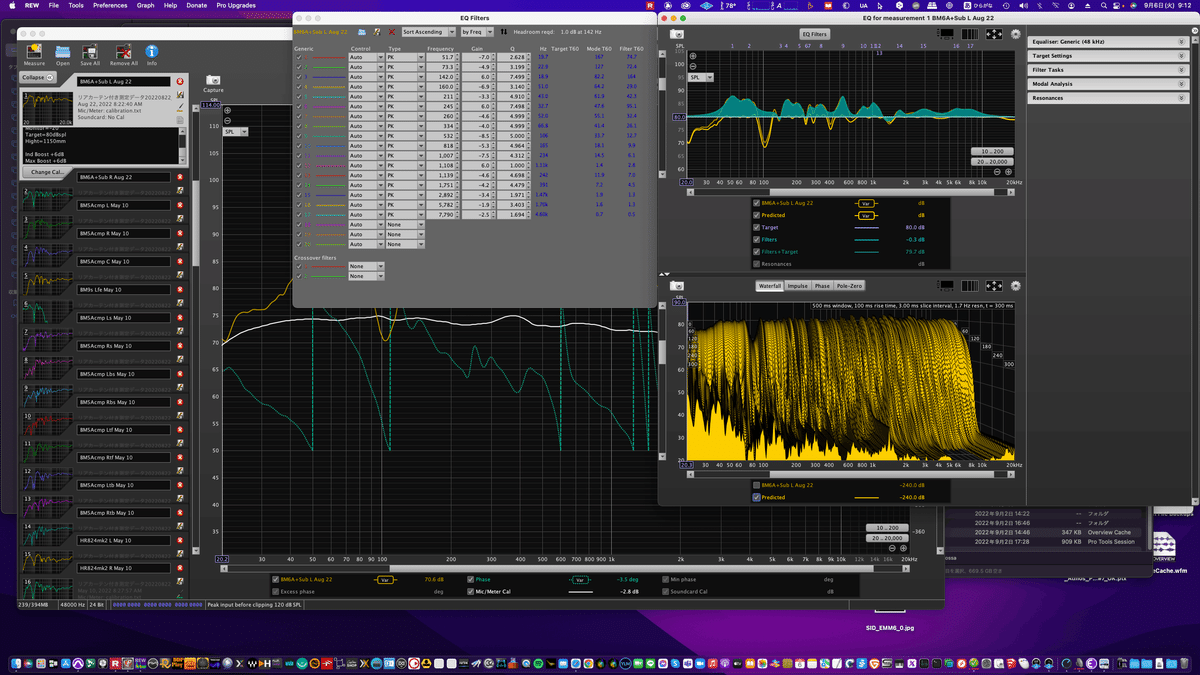Open the waterfall graph settings gear
Viewport: 1200px width, 675px height.
[1016, 286]
